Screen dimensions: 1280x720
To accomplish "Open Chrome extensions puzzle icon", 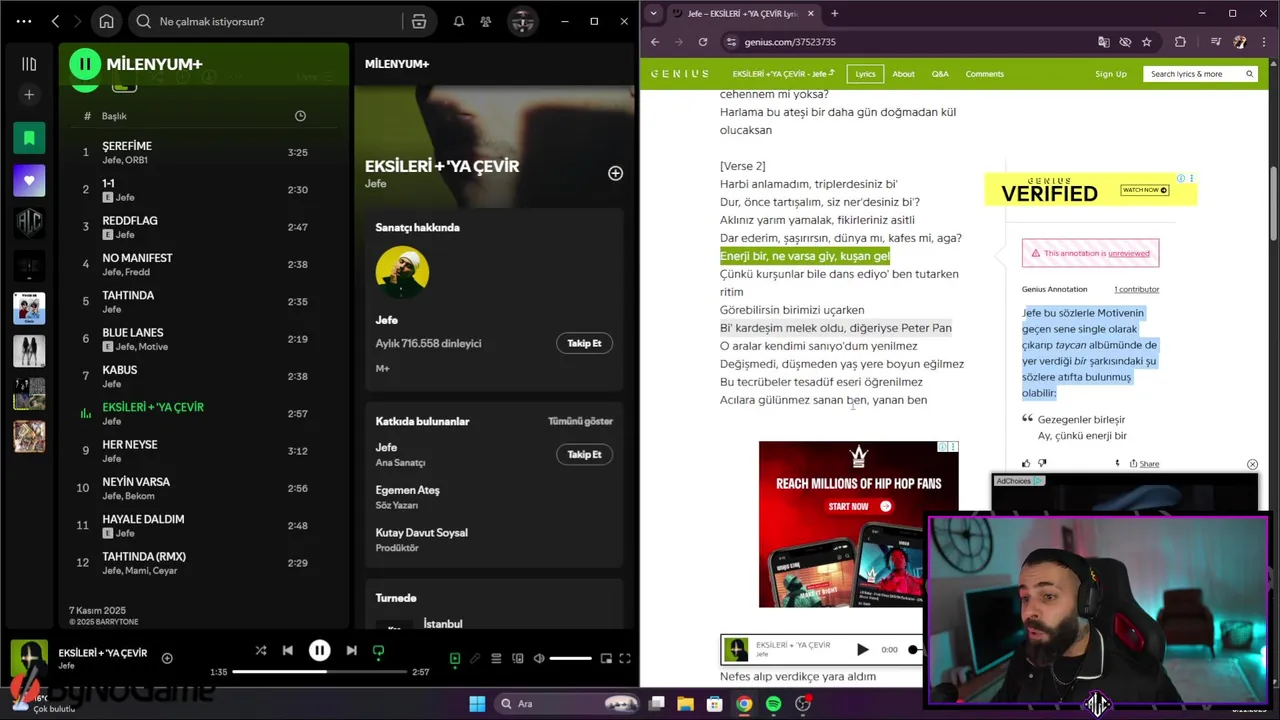I will pos(1181,42).
